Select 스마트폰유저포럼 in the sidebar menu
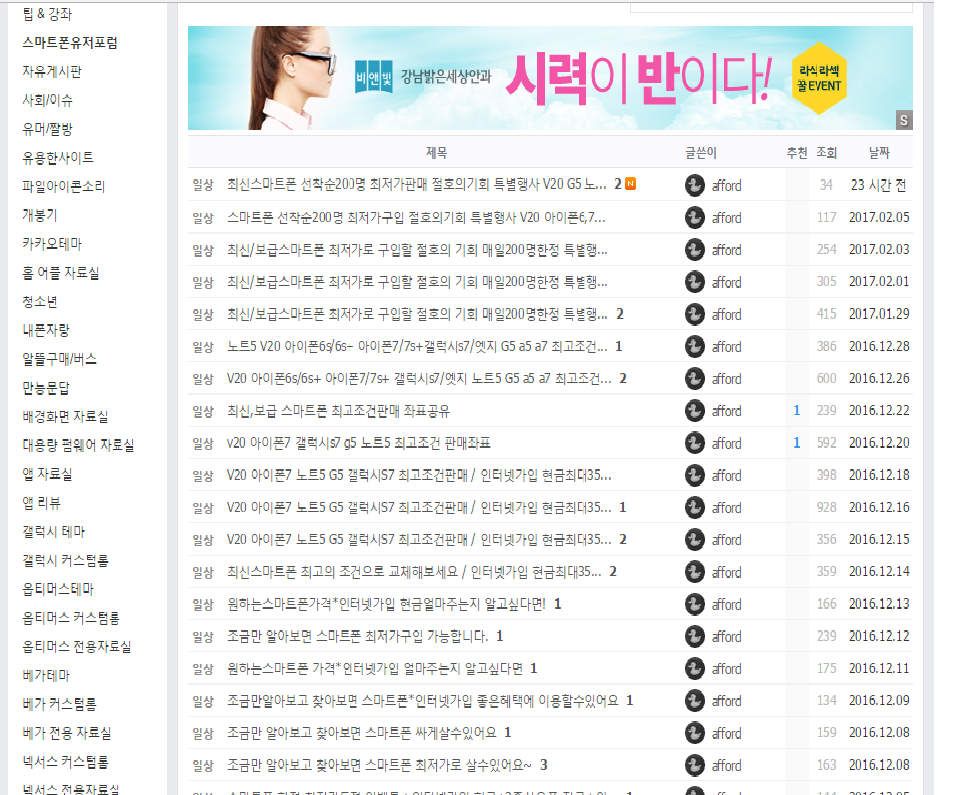The image size is (960, 795). click(70, 43)
